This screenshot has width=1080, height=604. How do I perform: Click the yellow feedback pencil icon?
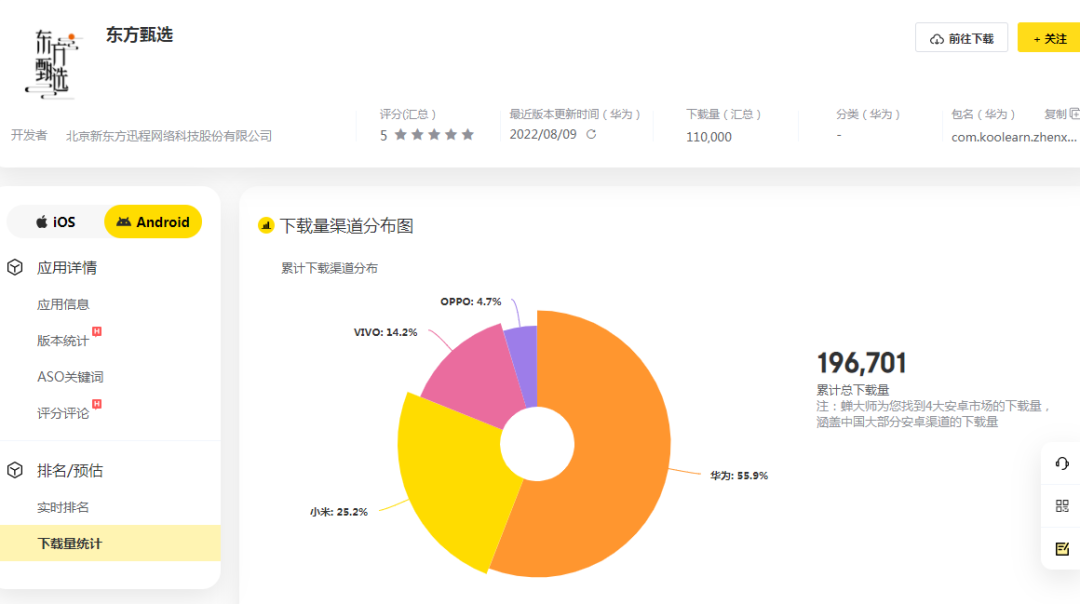(x=1062, y=548)
